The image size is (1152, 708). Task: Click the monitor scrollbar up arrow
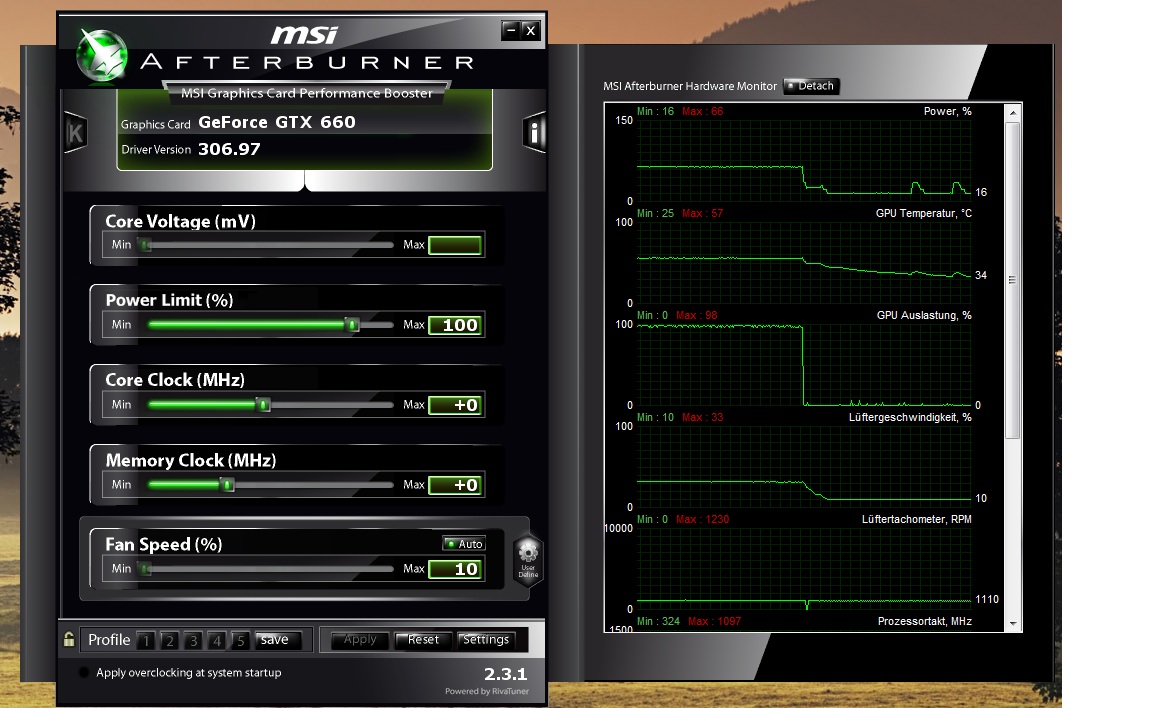(x=1012, y=113)
